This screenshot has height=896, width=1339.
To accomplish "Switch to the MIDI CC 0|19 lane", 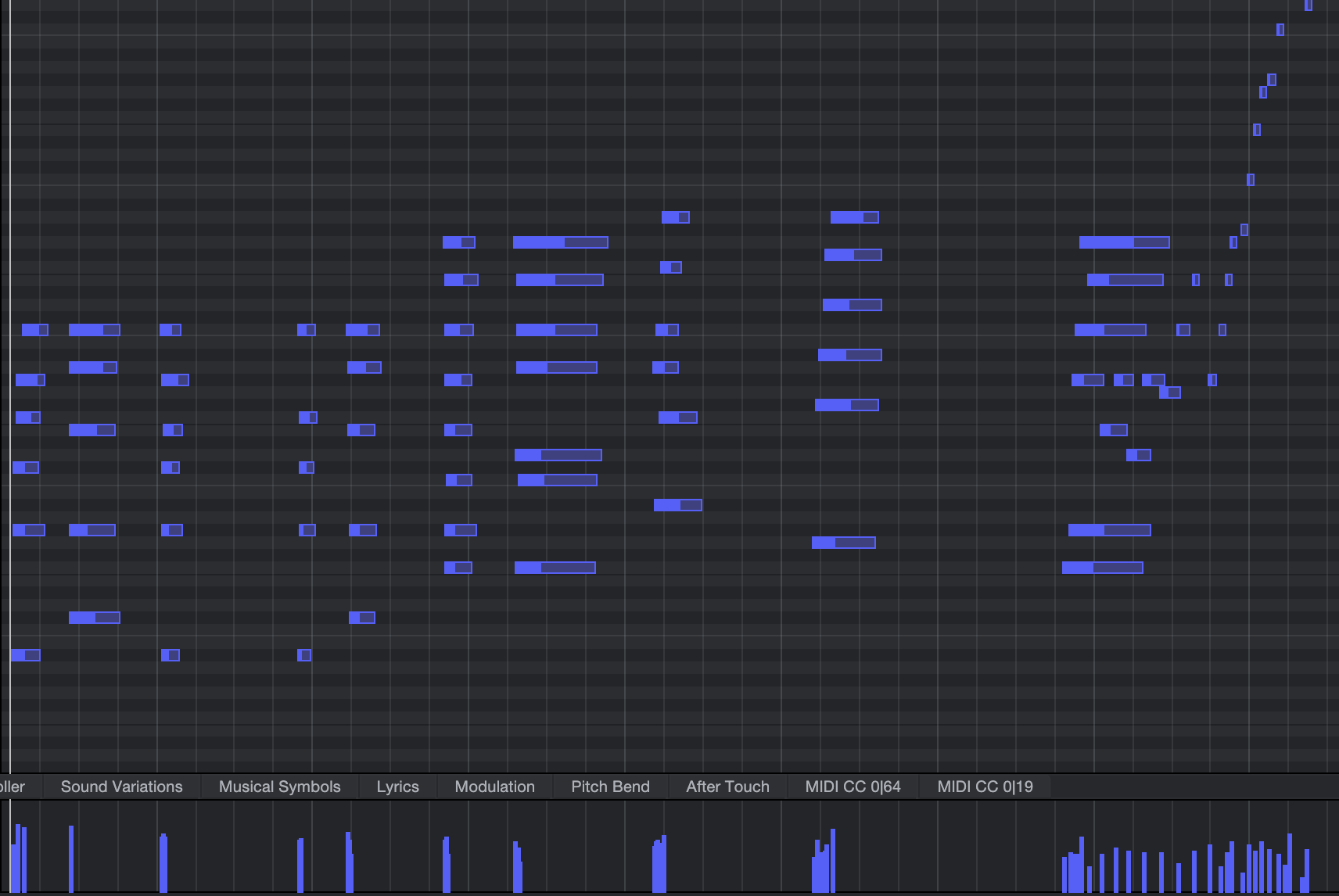I will click(x=985, y=787).
